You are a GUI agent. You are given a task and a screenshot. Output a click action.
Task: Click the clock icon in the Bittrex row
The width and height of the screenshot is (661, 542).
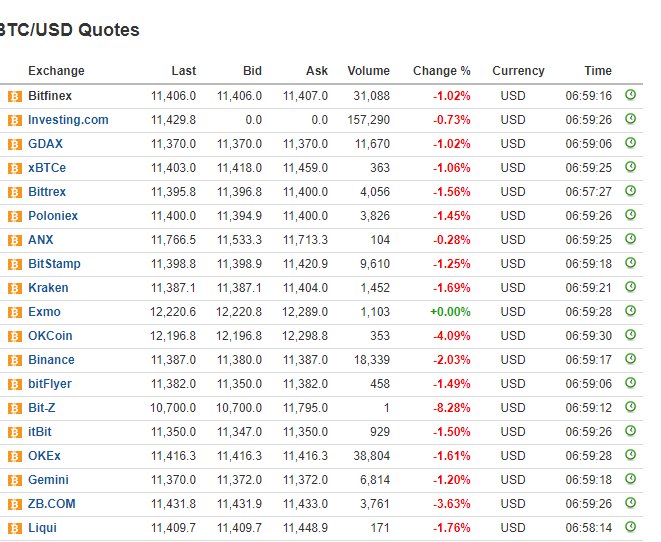point(630,191)
